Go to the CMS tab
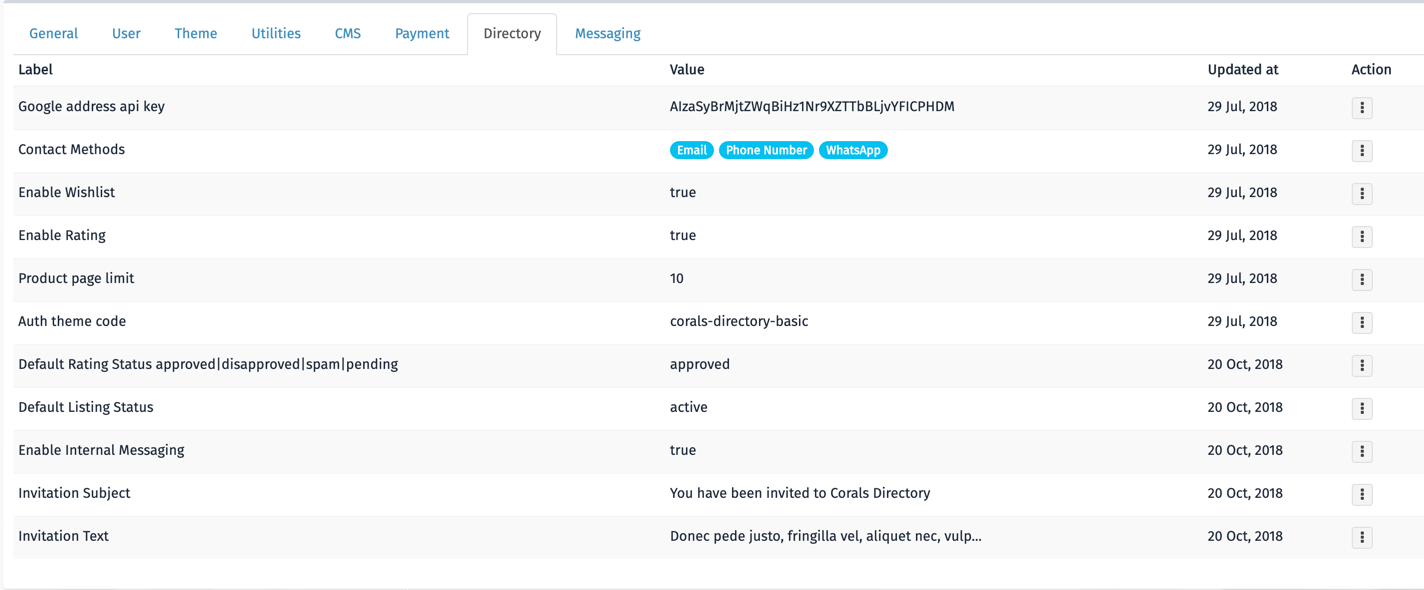This screenshot has width=1424, height=590. click(348, 34)
